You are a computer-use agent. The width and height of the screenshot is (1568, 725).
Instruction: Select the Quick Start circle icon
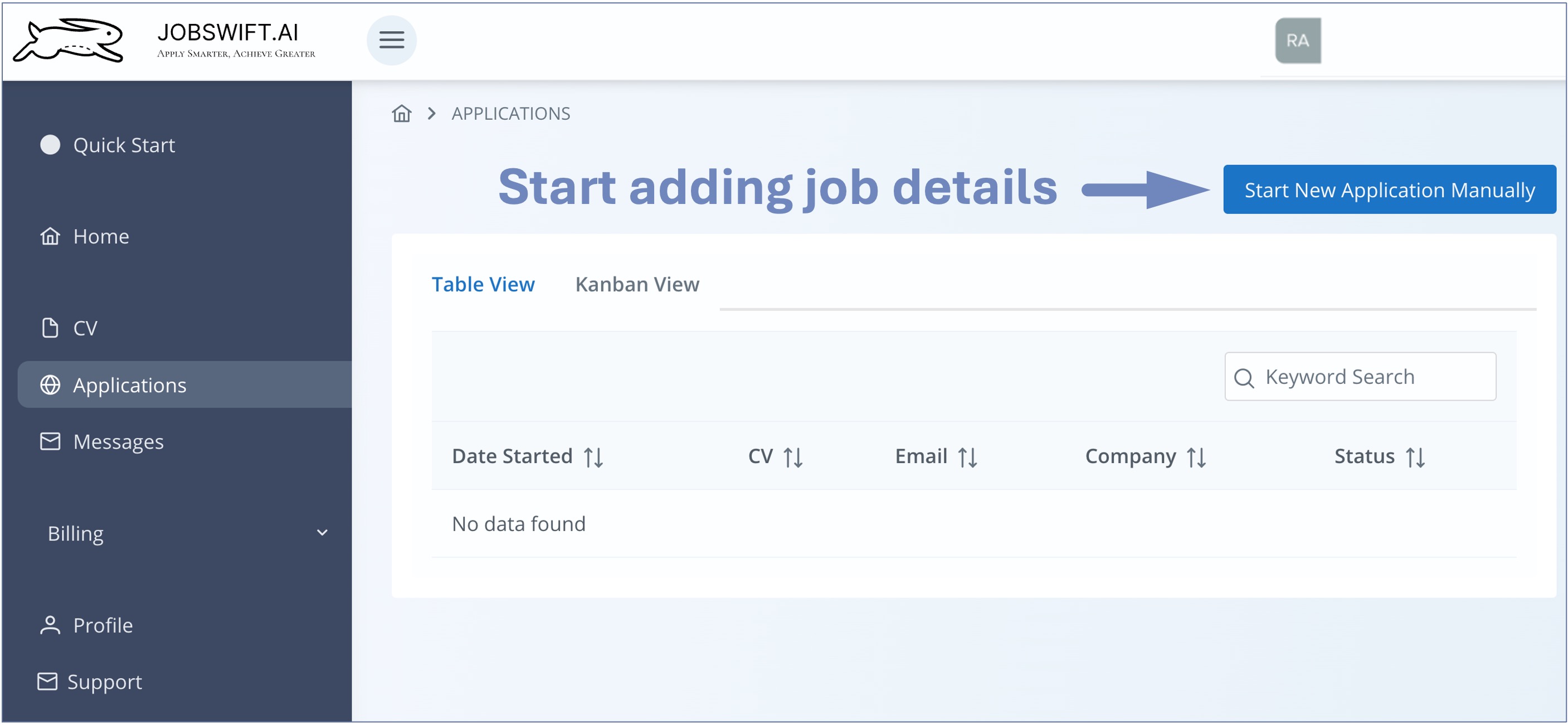point(50,145)
